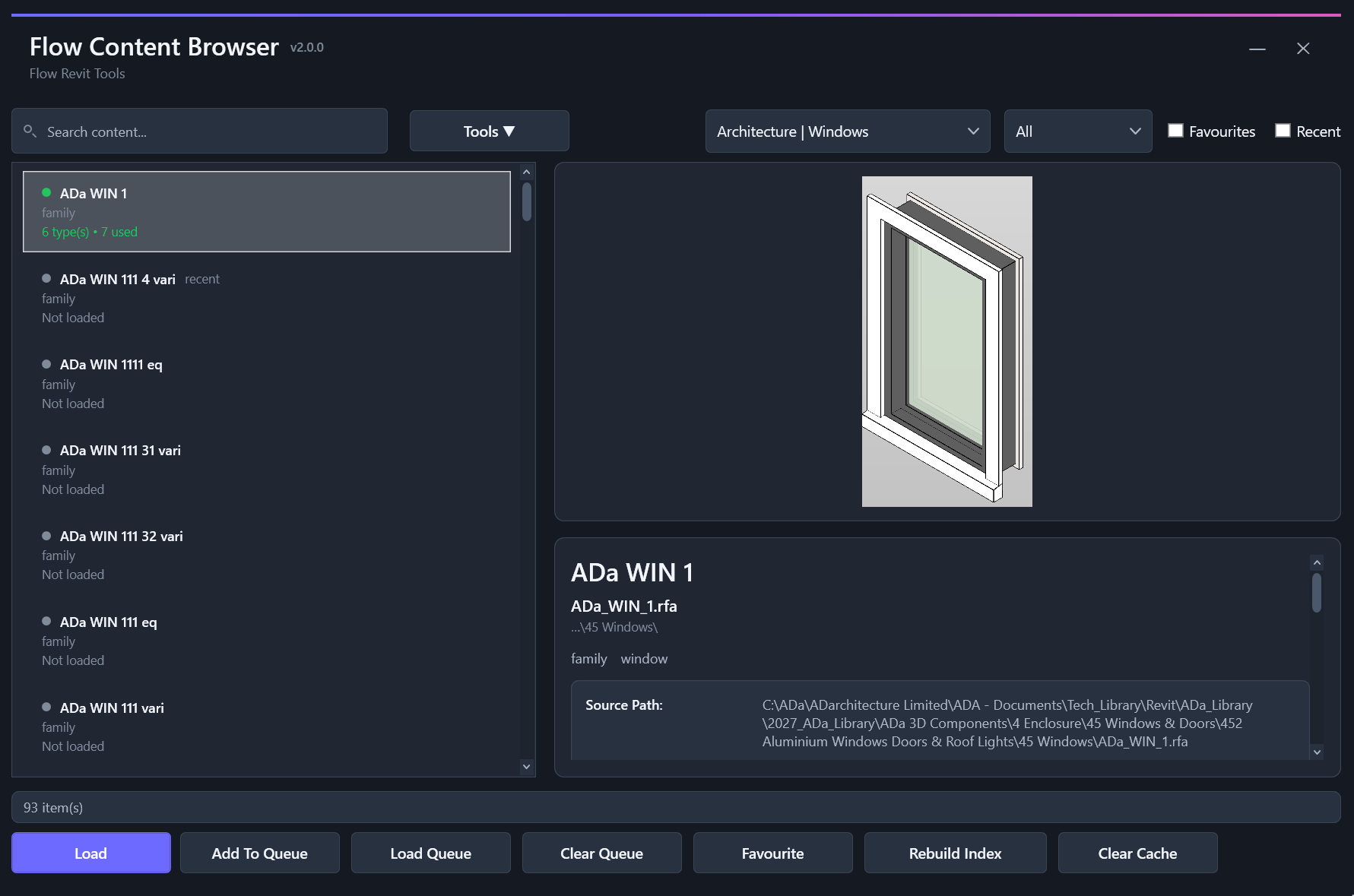Click the '93 item(s)' status text
This screenshot has height=896, width=1354.
pos(53,807)
